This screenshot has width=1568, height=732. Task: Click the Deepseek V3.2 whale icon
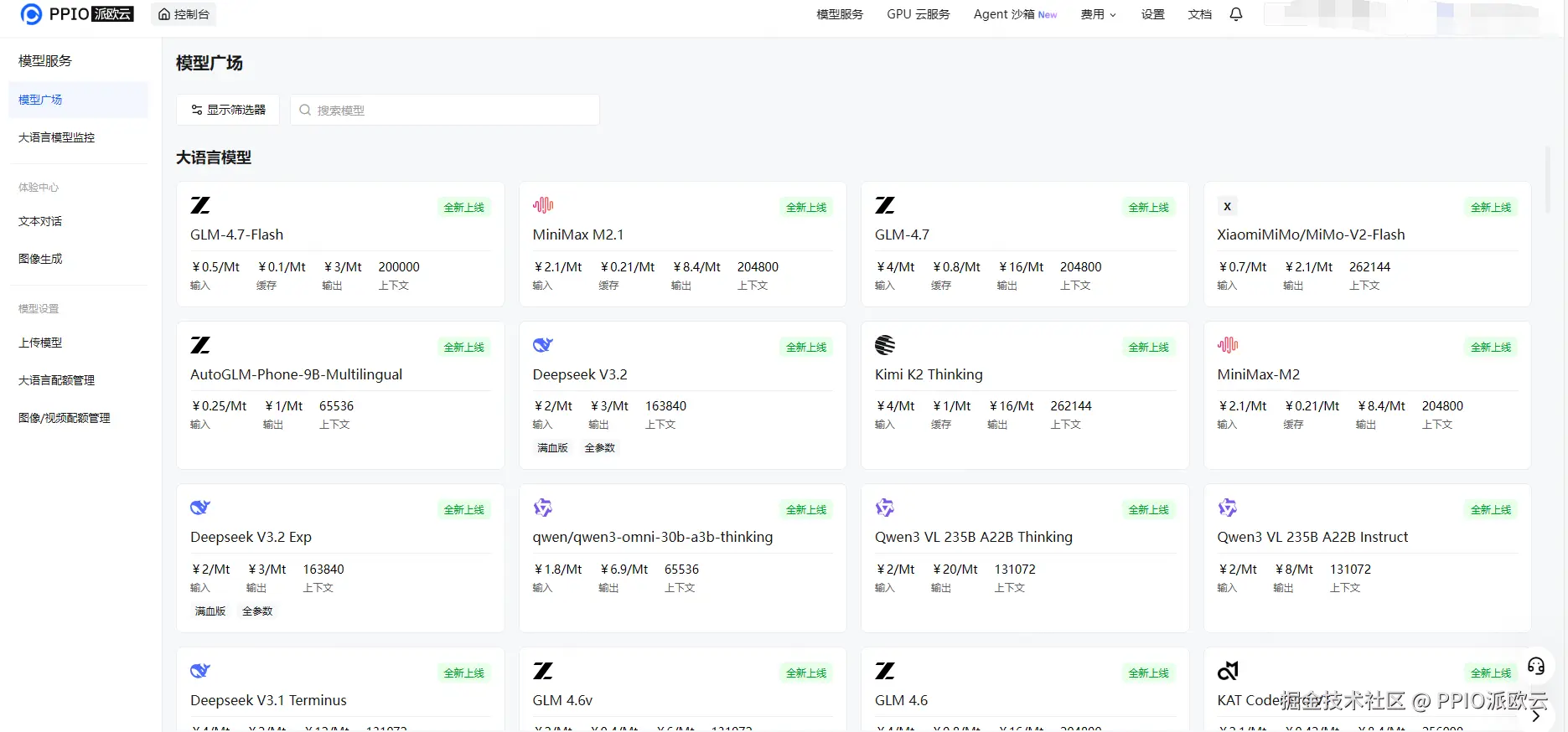pos(543,345)
